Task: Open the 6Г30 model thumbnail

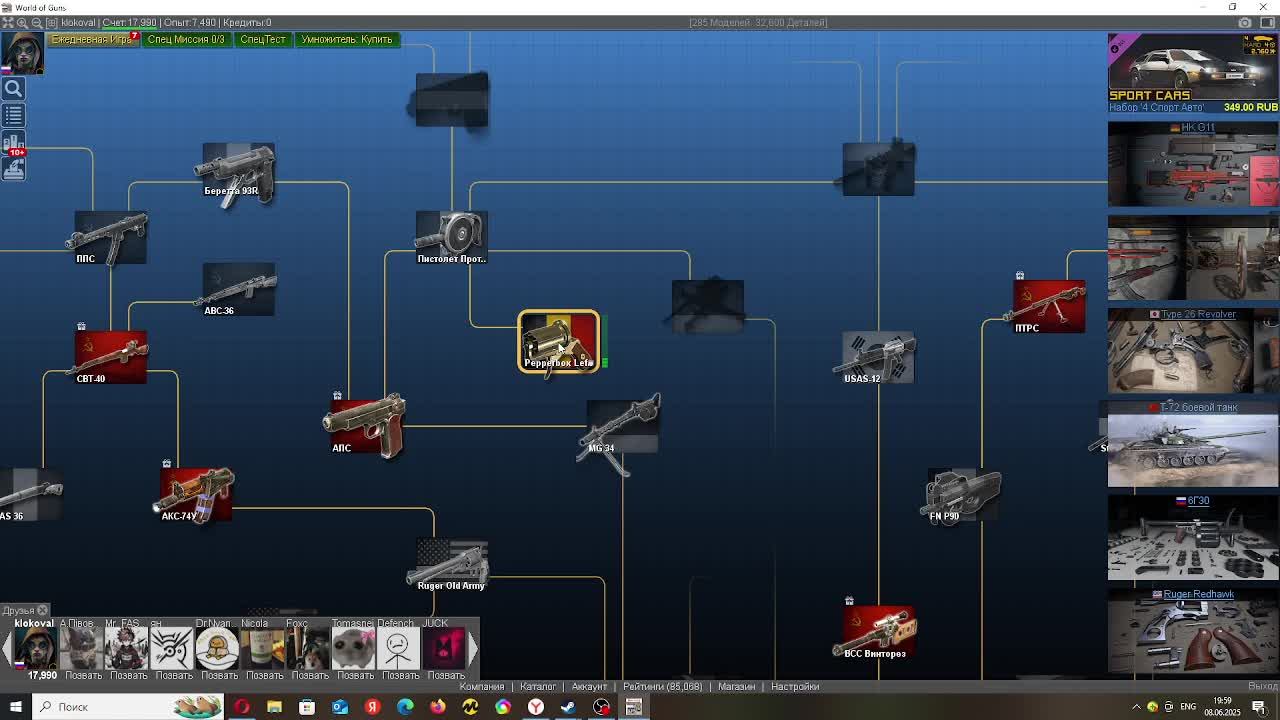Action: (x=1193, y=538)
